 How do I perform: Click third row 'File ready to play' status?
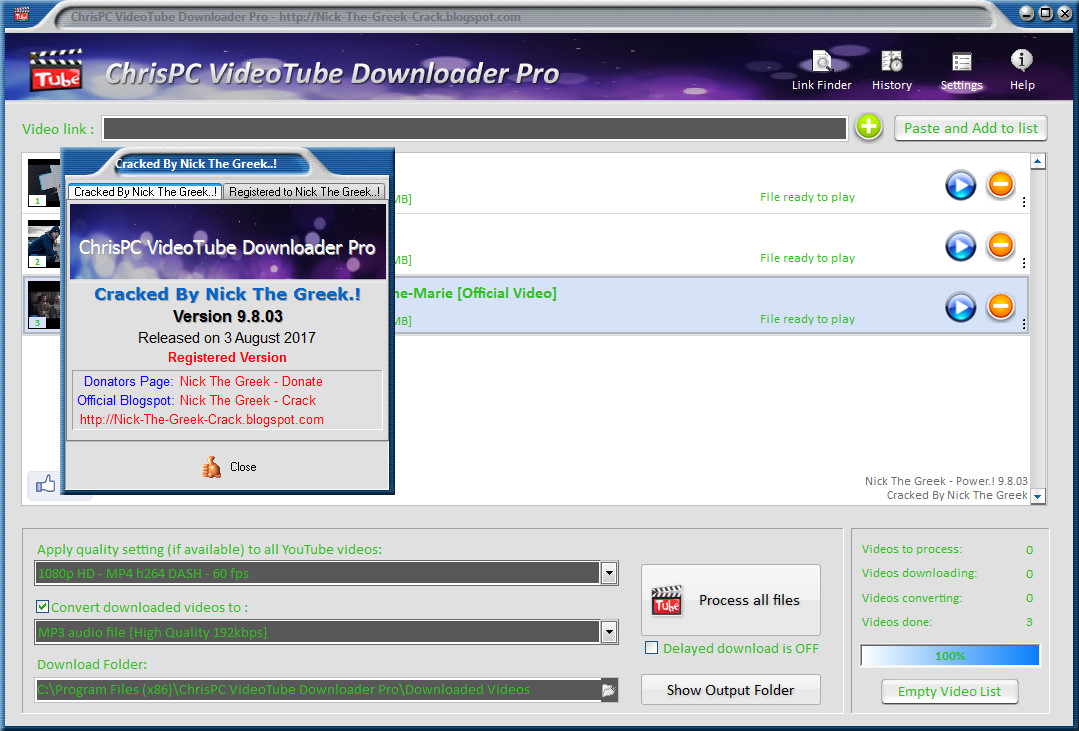(x=807, y=319)
